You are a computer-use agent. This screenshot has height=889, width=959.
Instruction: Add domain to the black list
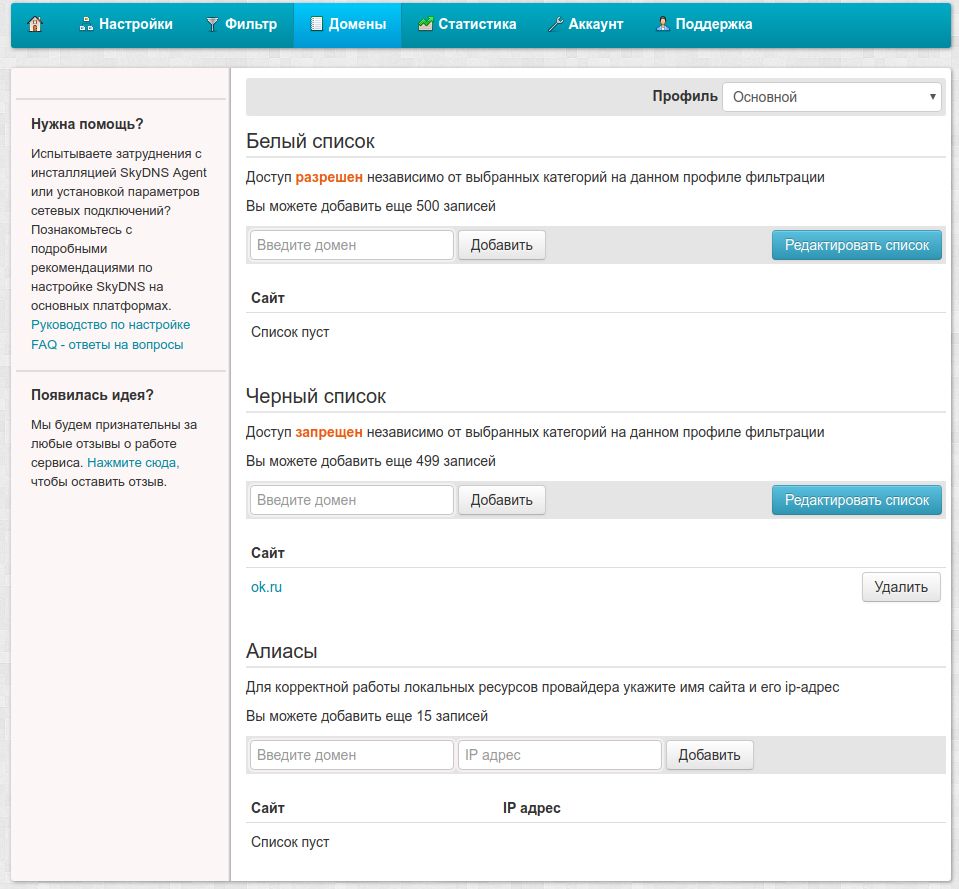tap(501, 500)
